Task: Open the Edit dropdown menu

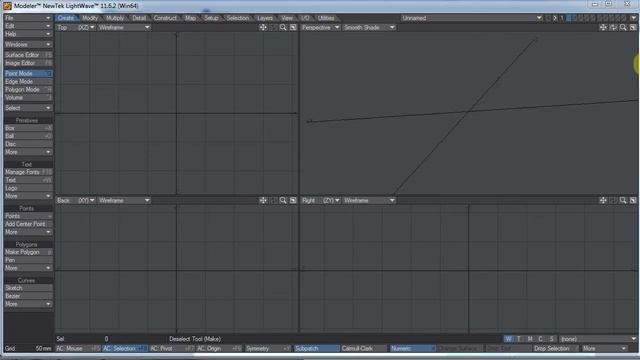Action: 28,26
